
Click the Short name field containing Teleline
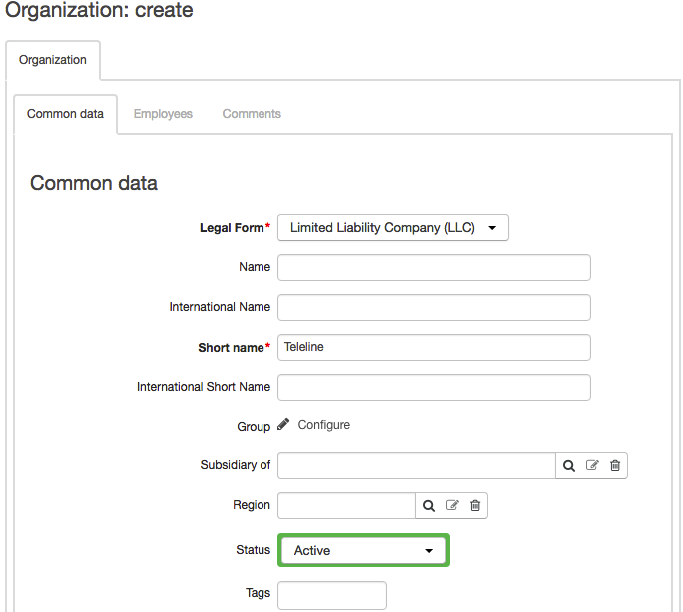pyautogui.click(x=434, y=347)
